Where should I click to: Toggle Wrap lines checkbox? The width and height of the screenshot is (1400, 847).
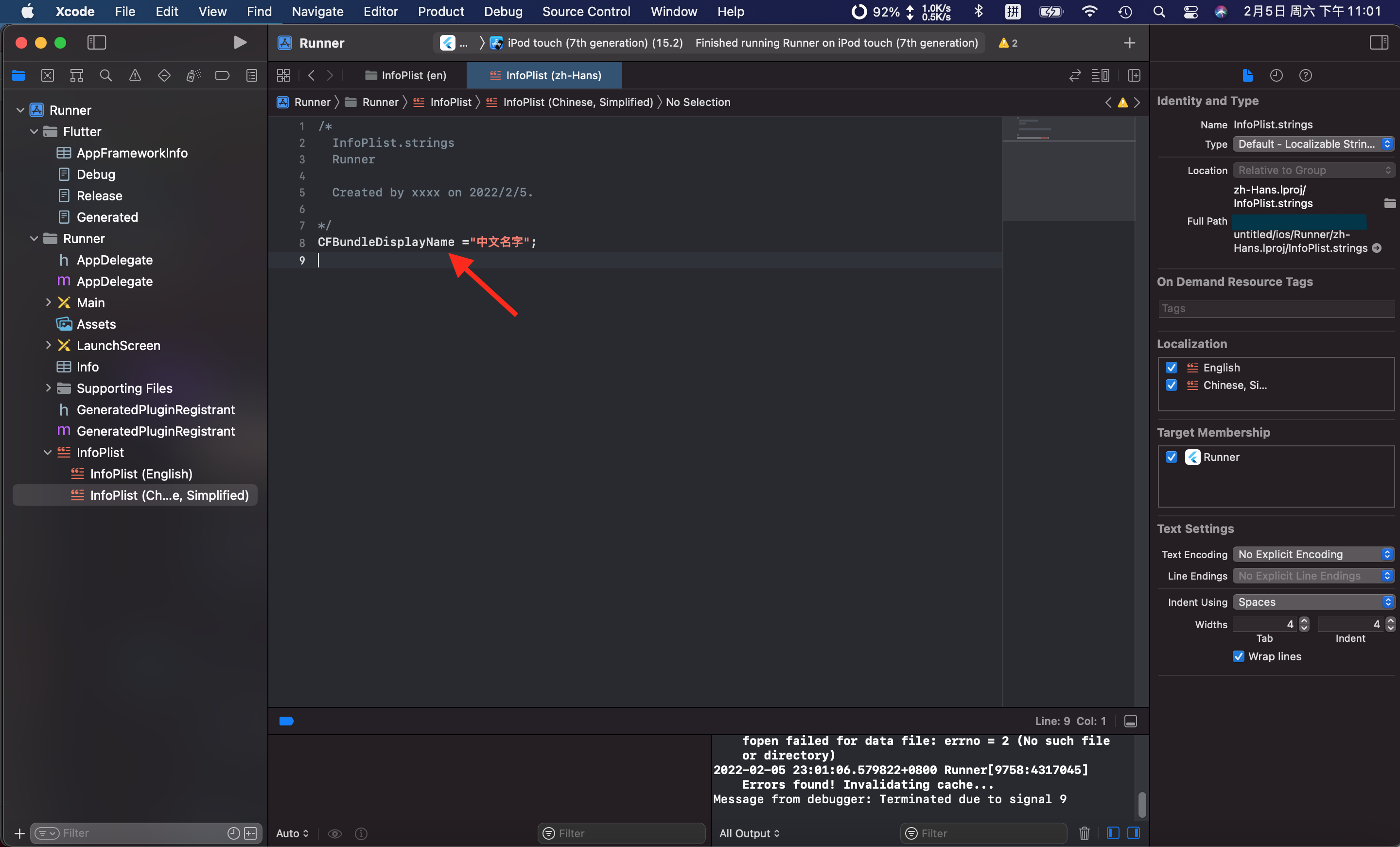[x=1239, y=656]
